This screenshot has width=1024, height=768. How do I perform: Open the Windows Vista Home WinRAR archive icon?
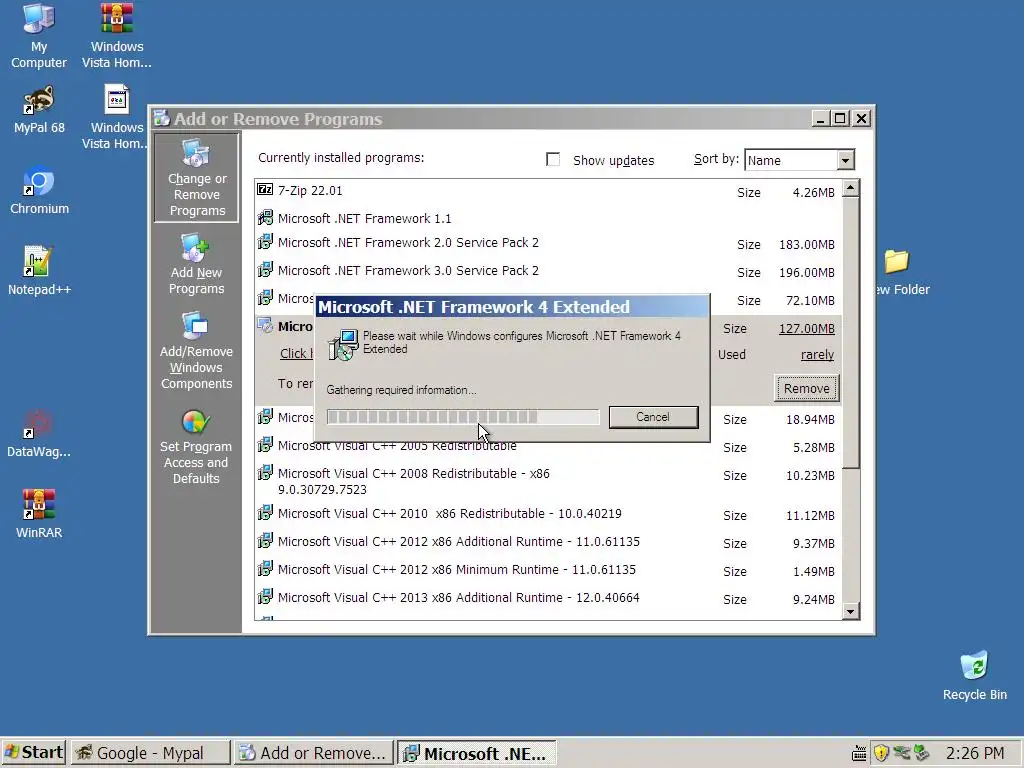[116, 36]
